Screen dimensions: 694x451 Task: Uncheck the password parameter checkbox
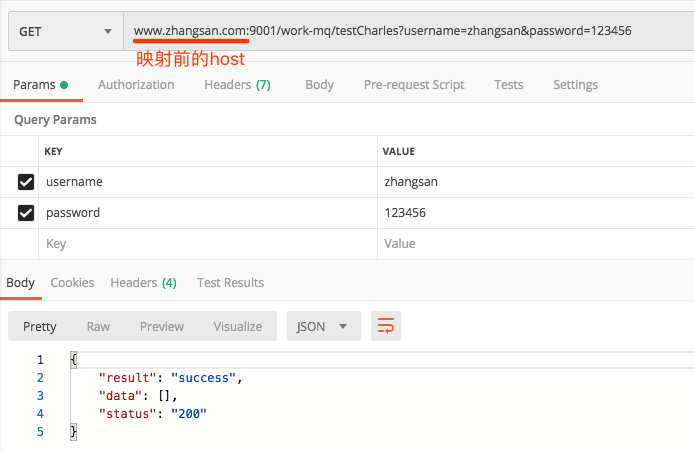click(26, 213)
